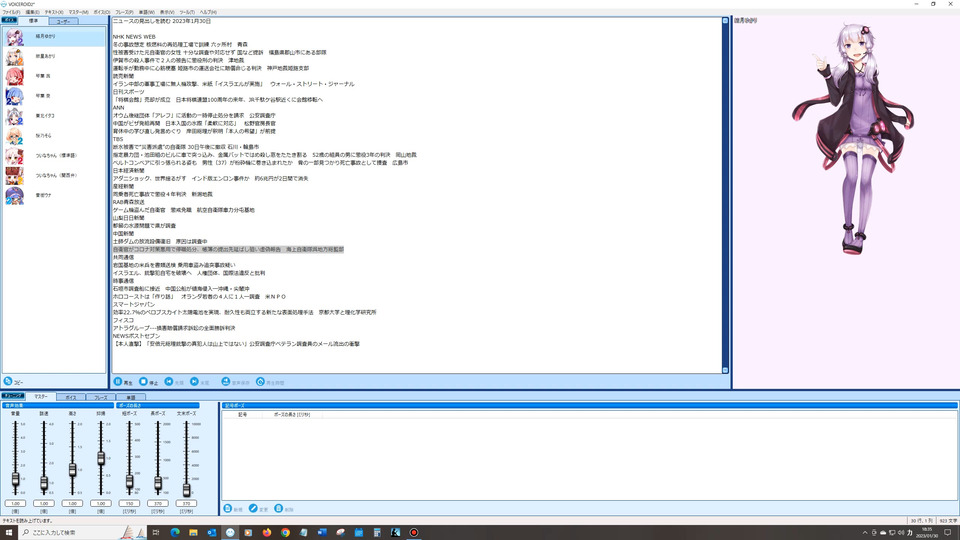The image size is (960, 540).
Task: Click the 短ポーズ slider handle
Action: click(x=129, y=482)
